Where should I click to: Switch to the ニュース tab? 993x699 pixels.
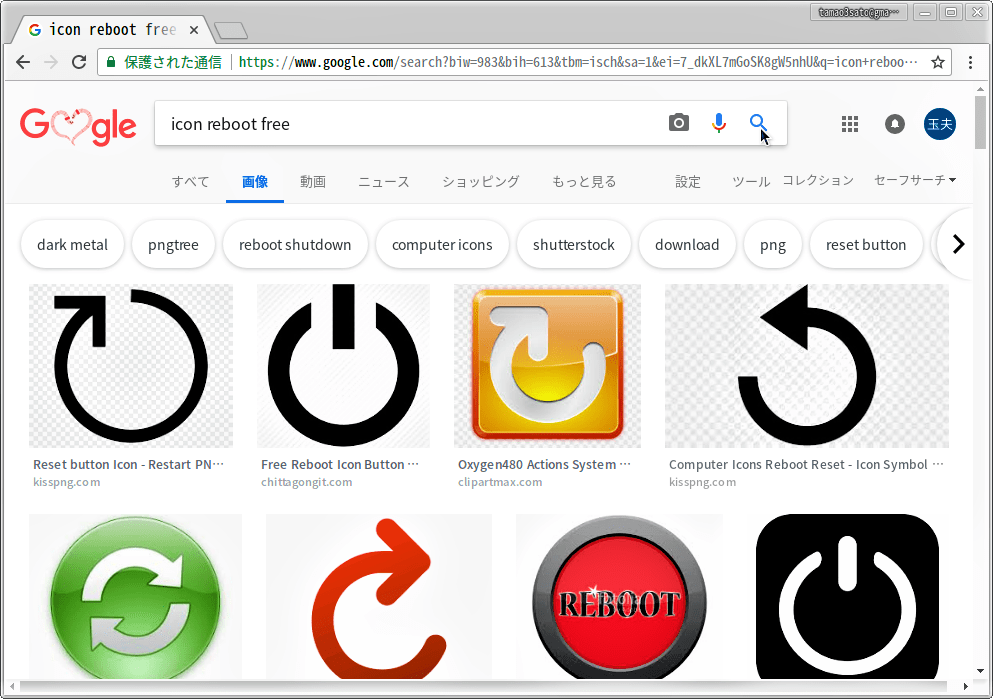click(x=384, y=182)
